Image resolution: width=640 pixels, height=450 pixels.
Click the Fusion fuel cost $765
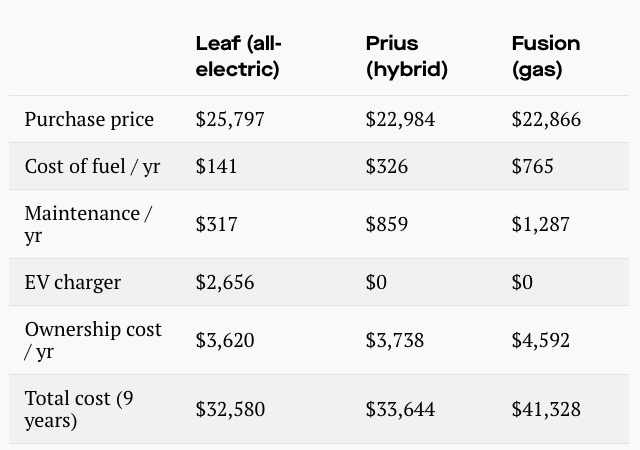532,166
